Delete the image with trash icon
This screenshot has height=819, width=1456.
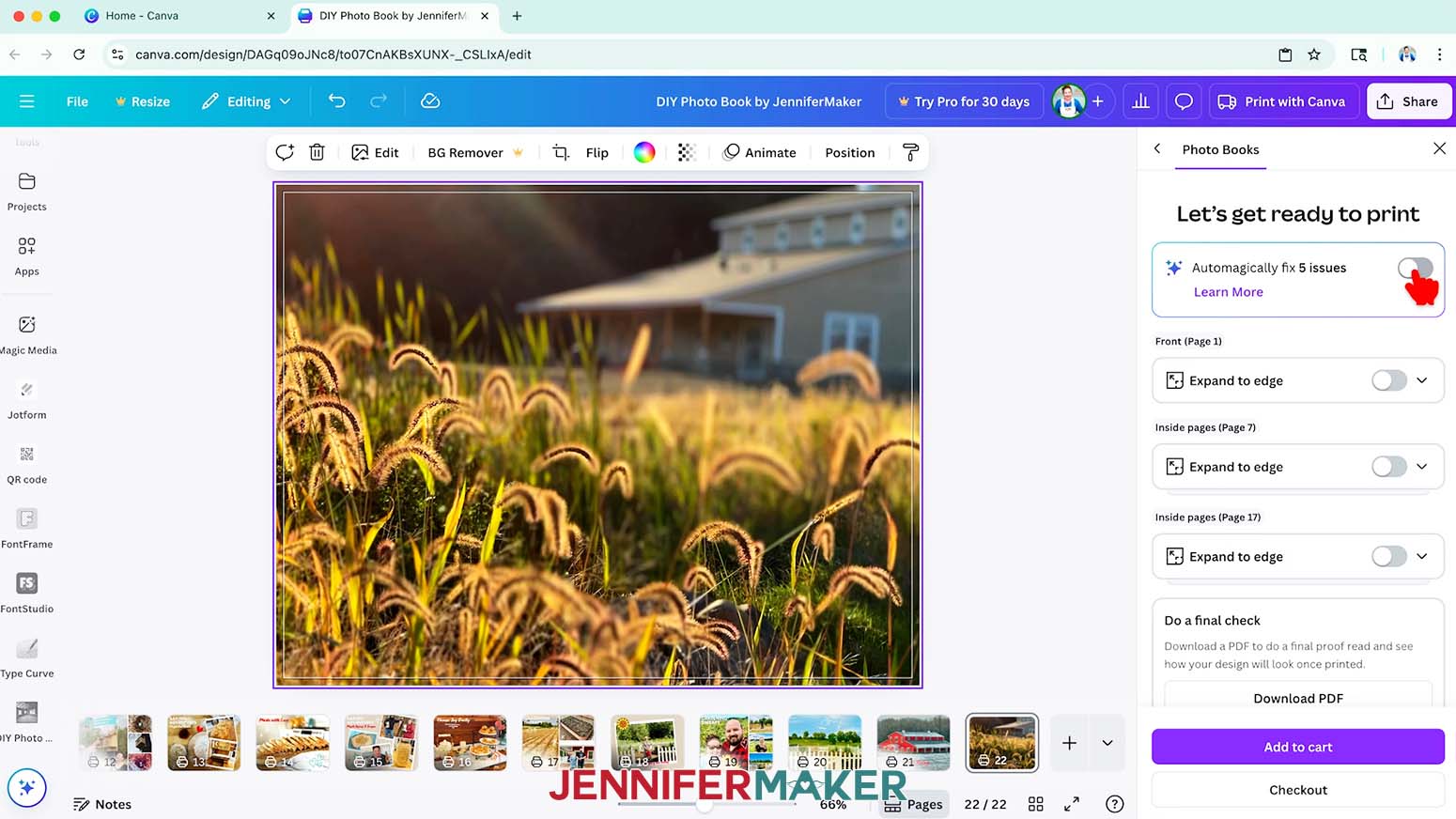pos(318,152)
